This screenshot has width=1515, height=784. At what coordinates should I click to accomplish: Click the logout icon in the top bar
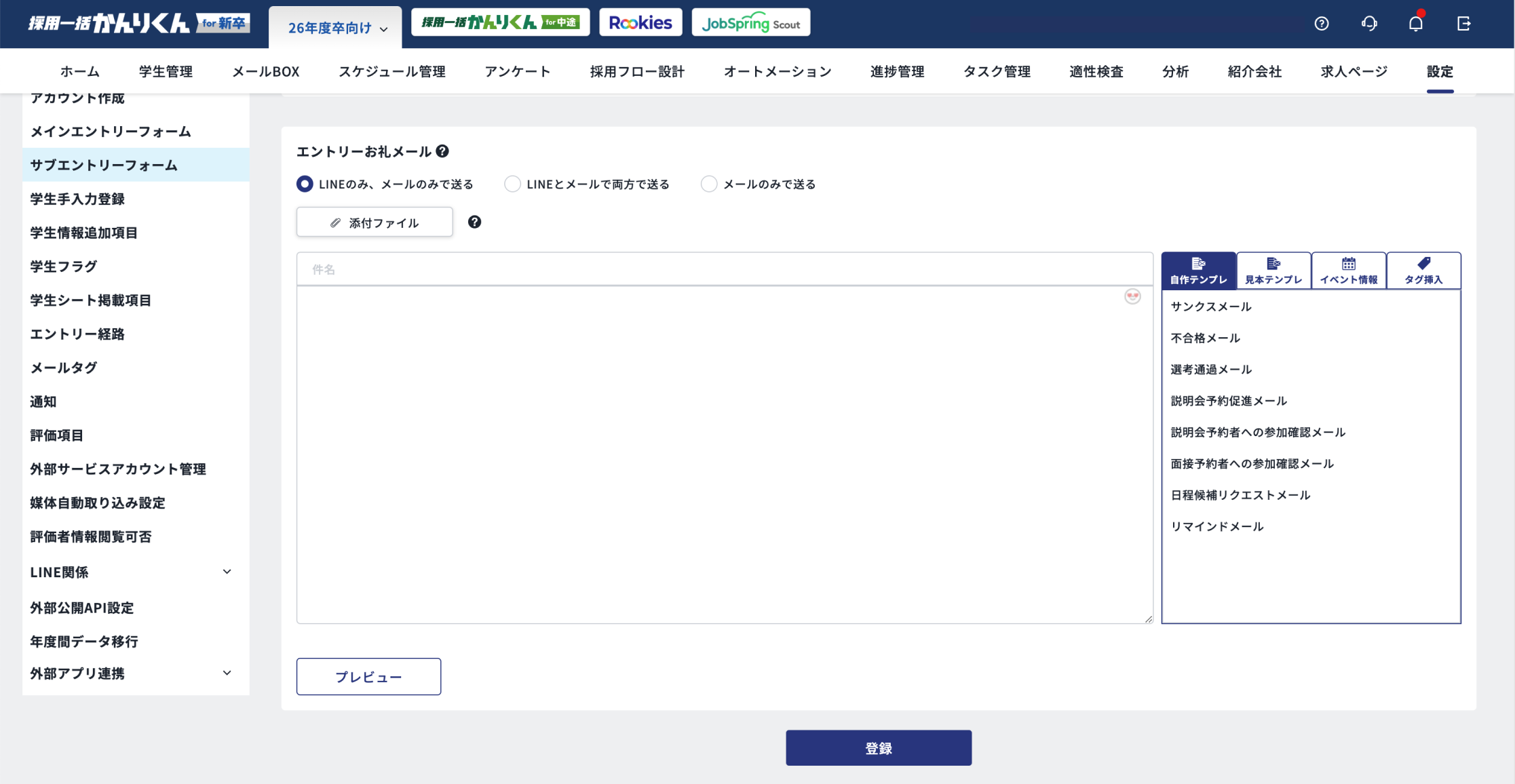(1463, 22)
